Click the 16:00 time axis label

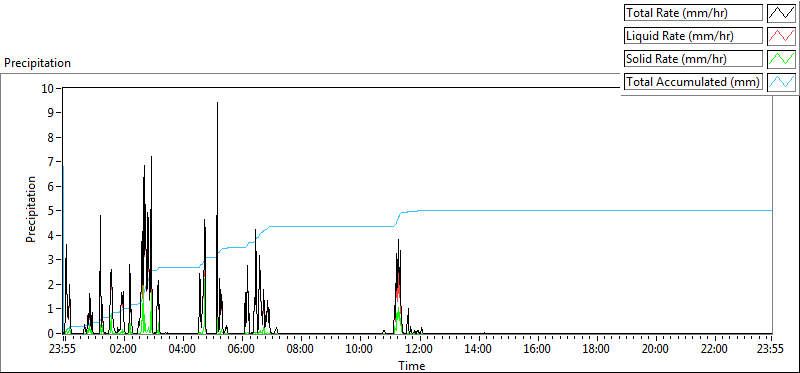537,349
